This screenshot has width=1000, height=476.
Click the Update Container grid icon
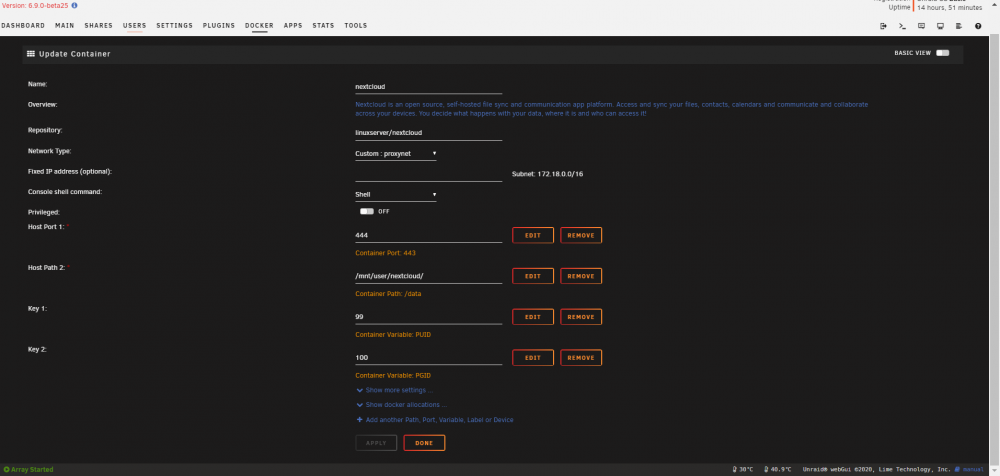[31, 54]
